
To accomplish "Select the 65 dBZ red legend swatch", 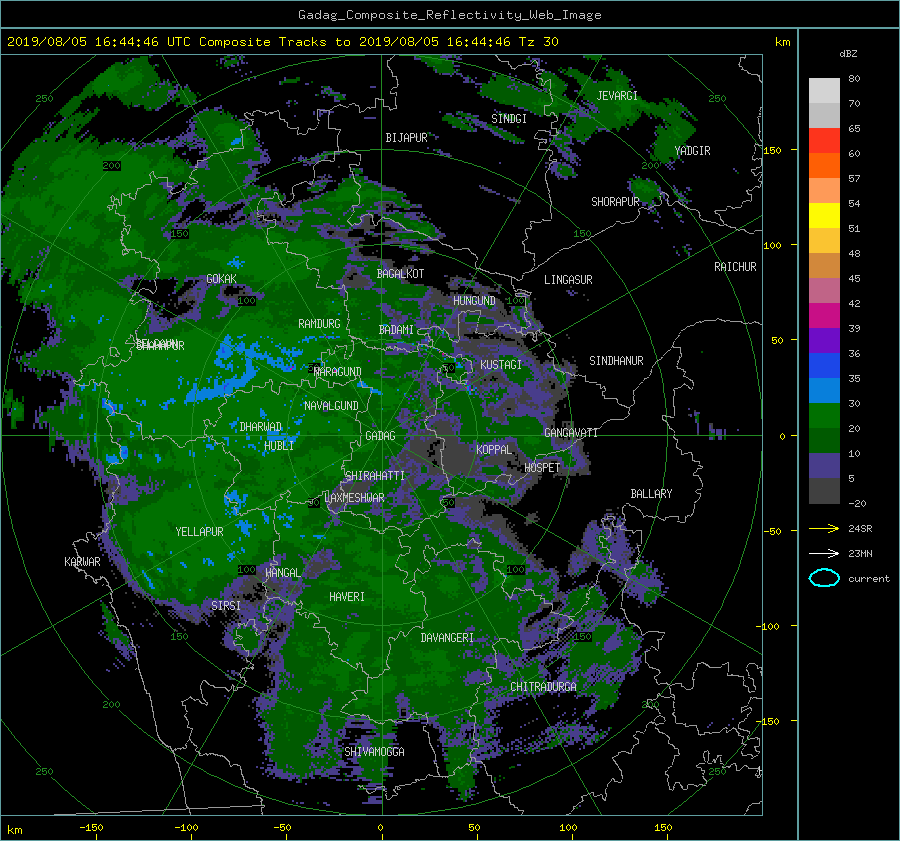I will 824,141.
